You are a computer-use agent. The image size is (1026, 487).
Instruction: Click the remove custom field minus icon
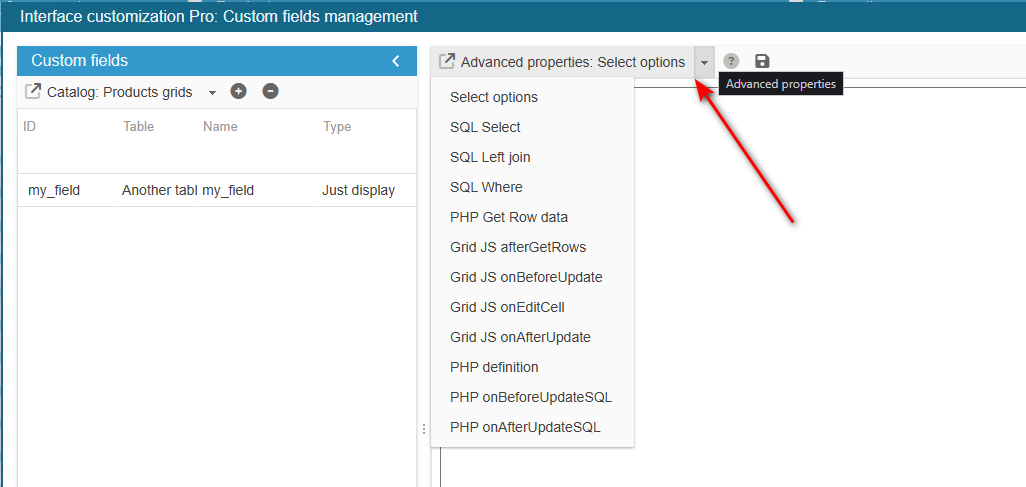270,92
